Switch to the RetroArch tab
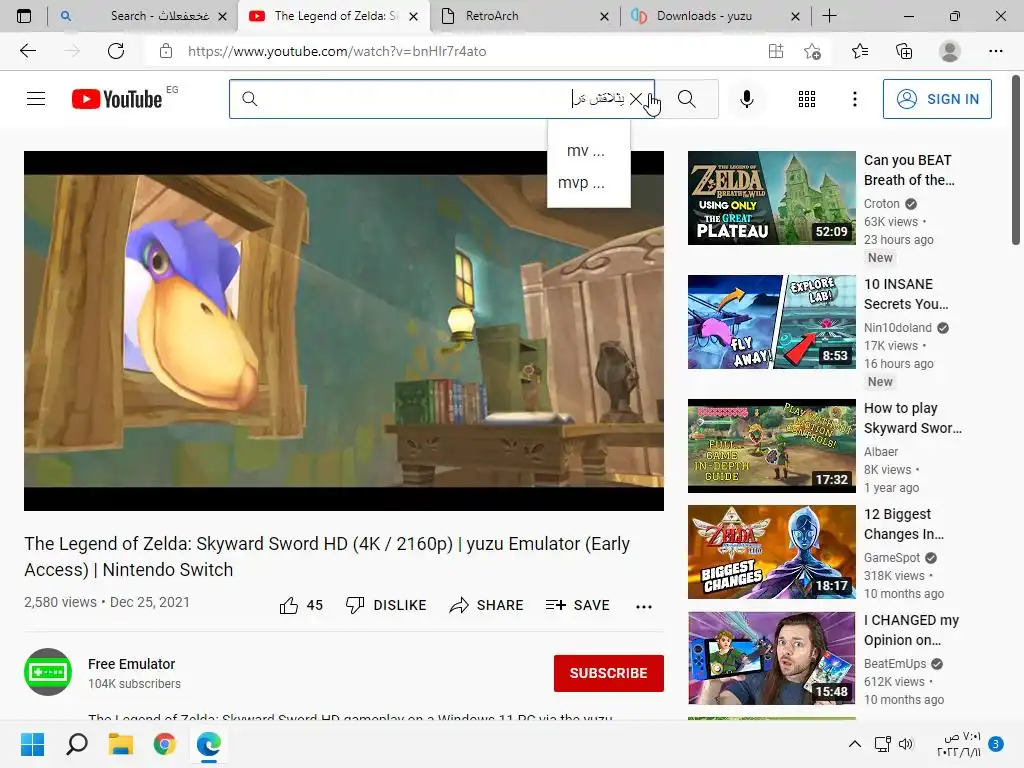The height and width of the screenshot is (768, 1024). point(524,16)
